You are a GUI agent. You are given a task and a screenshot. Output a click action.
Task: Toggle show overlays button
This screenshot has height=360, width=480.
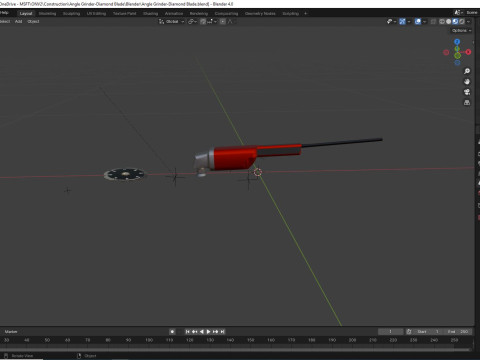(x=418, y=22)
